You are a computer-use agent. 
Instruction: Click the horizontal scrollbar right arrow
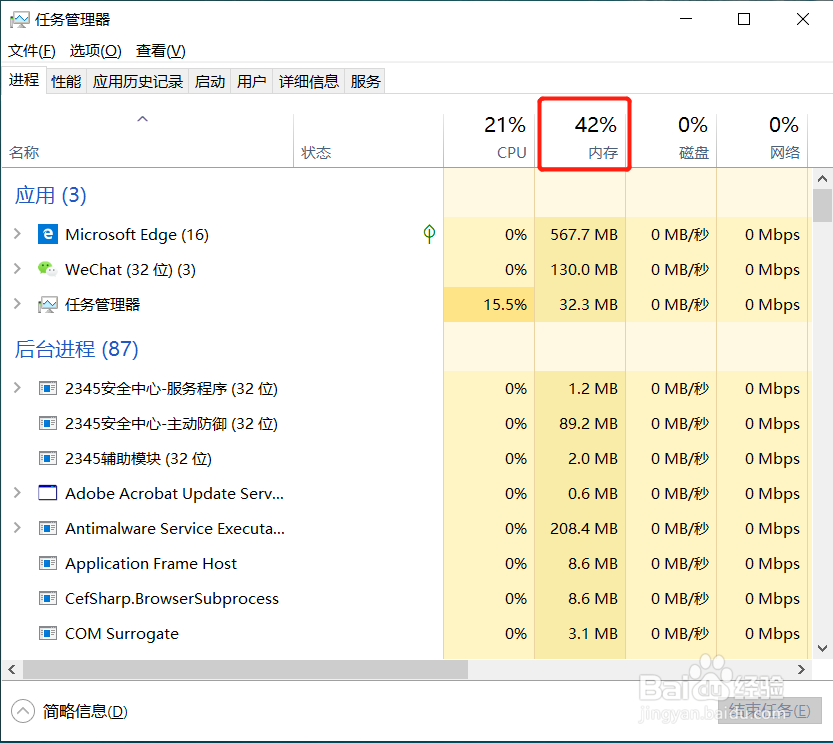[x=802, y=669]
